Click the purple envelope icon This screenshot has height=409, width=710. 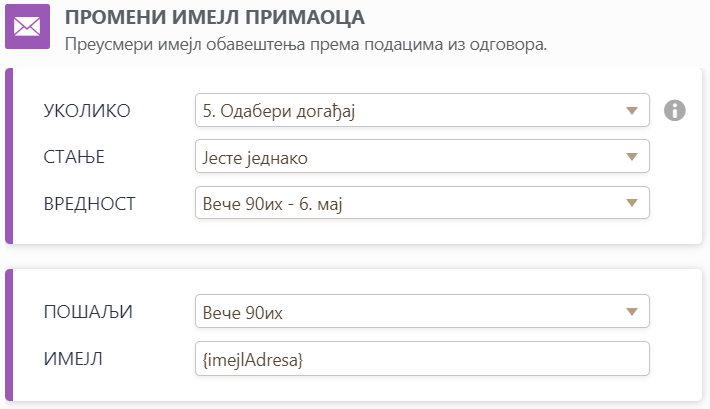(x=27, y=28)
